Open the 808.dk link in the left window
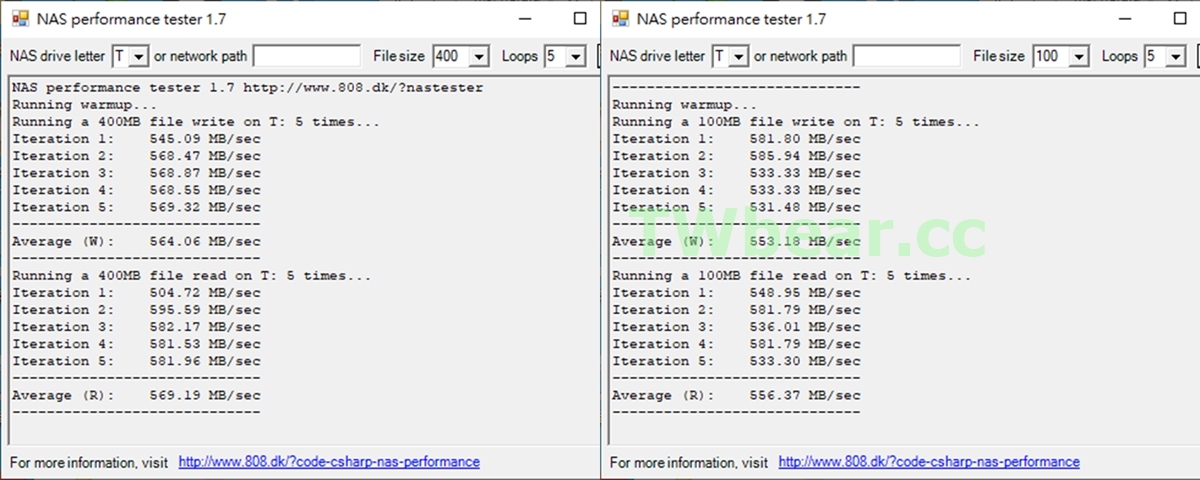The width and height of the screenshot is (1200, 480). point(329,462)
